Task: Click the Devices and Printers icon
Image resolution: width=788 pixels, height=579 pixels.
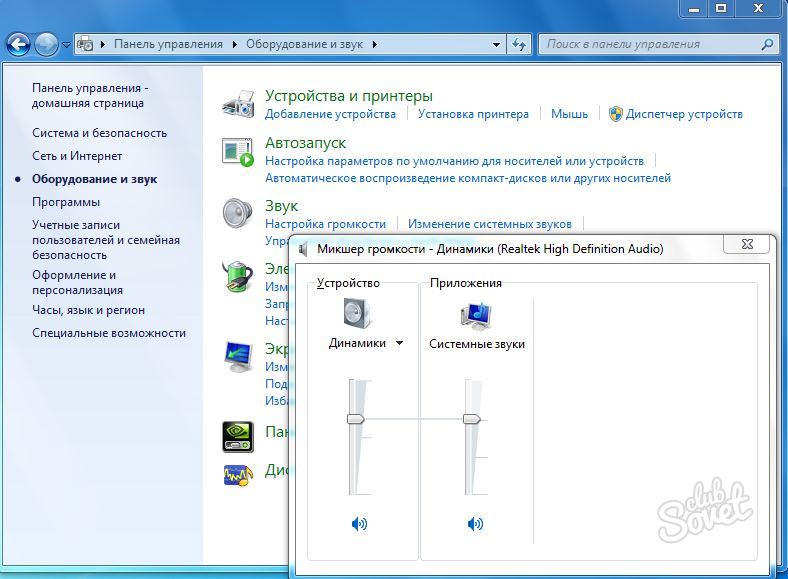Action: pyautogui.click(x=238, y=104)
